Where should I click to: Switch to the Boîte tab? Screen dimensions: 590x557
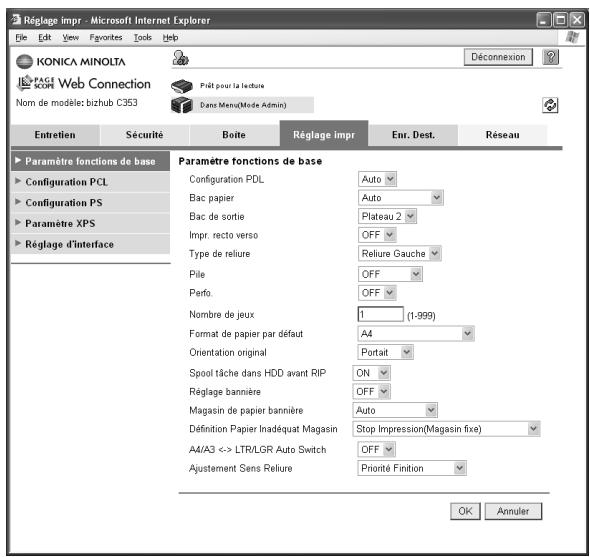(234, 135)
